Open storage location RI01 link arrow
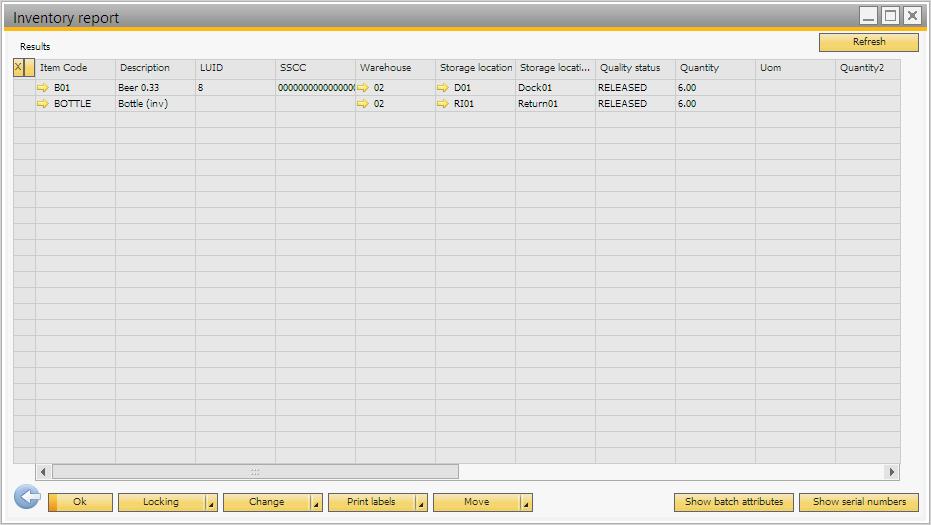 pos(443,104)
